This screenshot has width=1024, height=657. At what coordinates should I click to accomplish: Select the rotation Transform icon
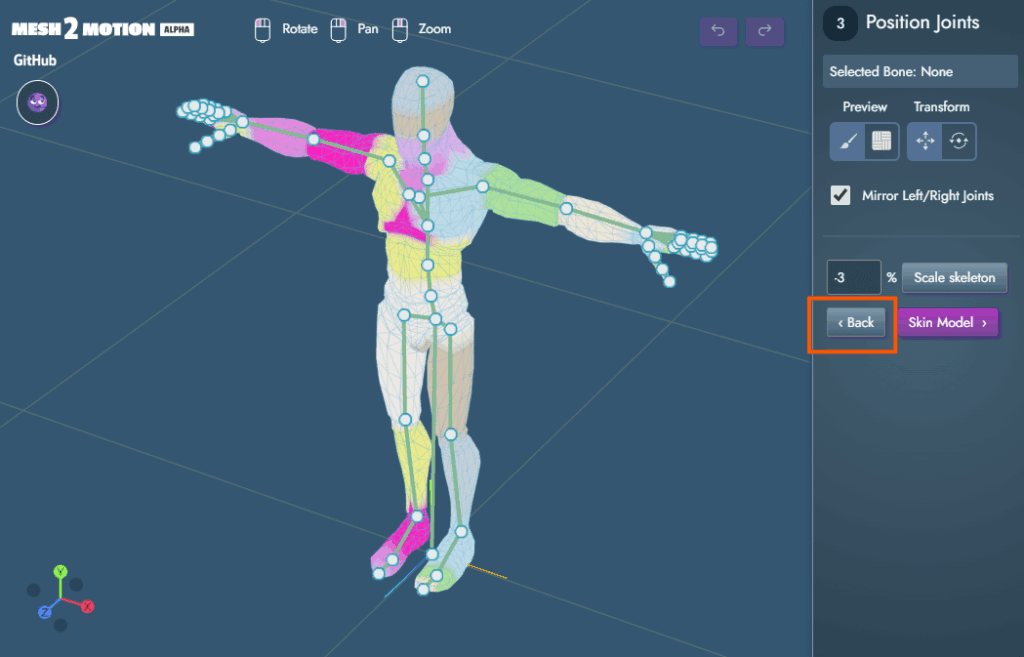pos(958,140)
